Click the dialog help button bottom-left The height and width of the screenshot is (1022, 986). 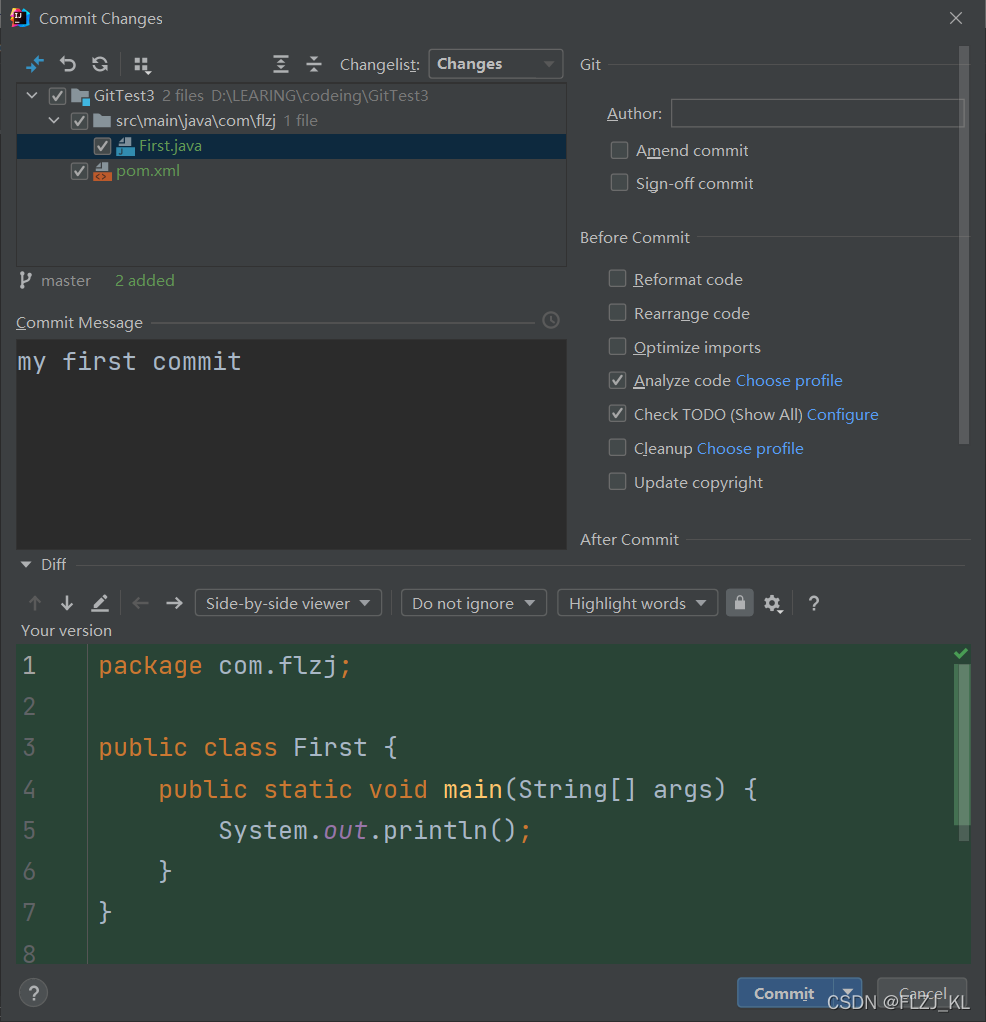click(33, 993)
